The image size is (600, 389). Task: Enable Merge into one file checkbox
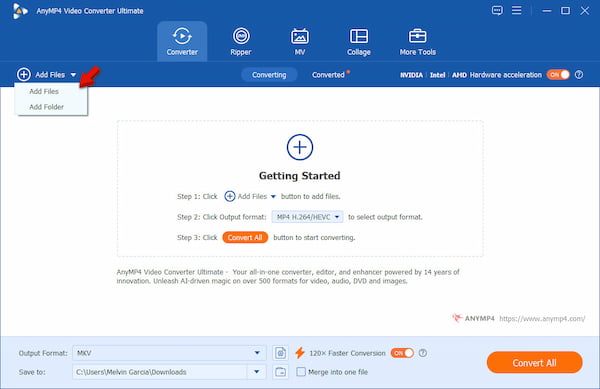pyautogui.click(x=301, y=372)
